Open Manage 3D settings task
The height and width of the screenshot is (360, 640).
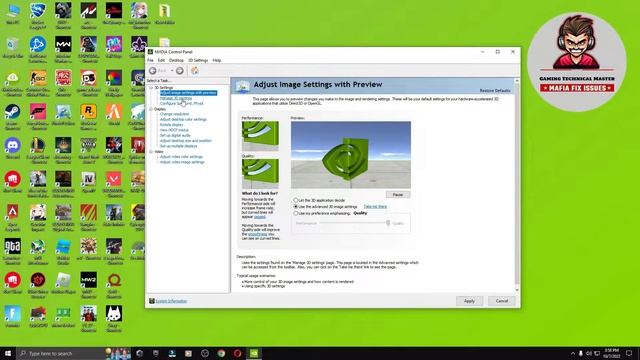[x=176, y=98]
